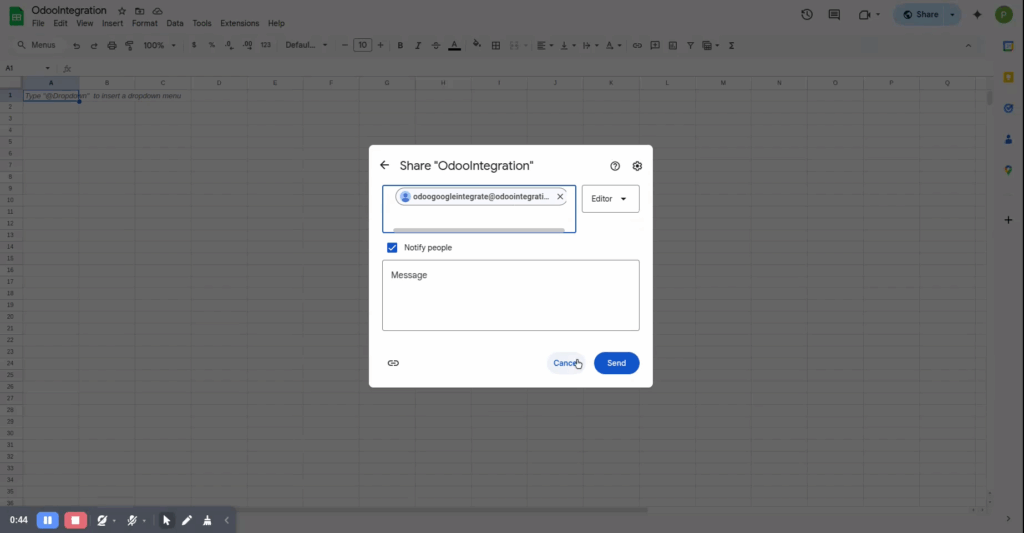Click the insert chart icon
This screenshot has height=533, width=1024.
[x=673, y=46]
